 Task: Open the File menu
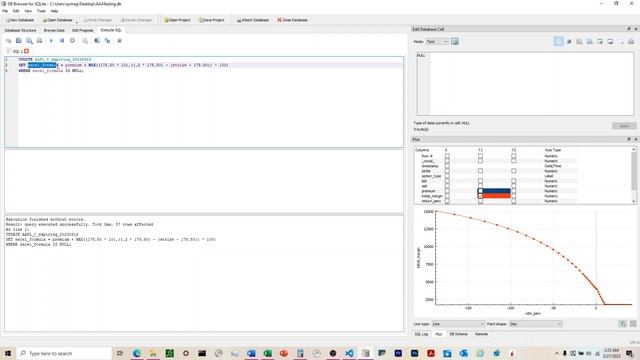pyautogui.click(x=5, y=11)
